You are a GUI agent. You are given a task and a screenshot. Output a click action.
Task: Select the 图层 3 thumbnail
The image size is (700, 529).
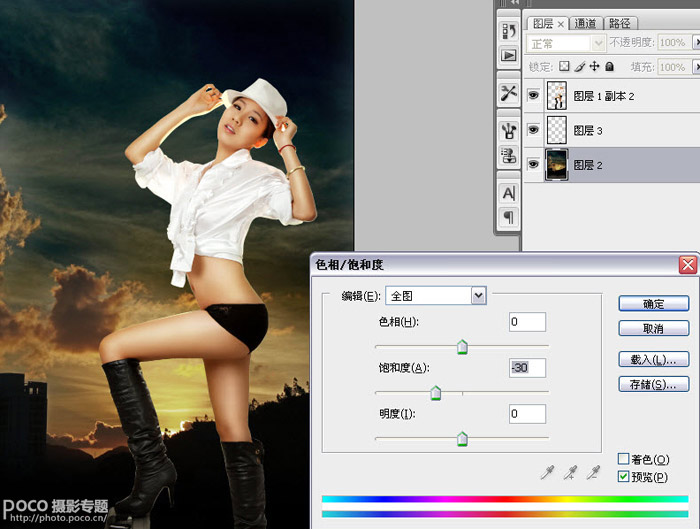point(557,130)
